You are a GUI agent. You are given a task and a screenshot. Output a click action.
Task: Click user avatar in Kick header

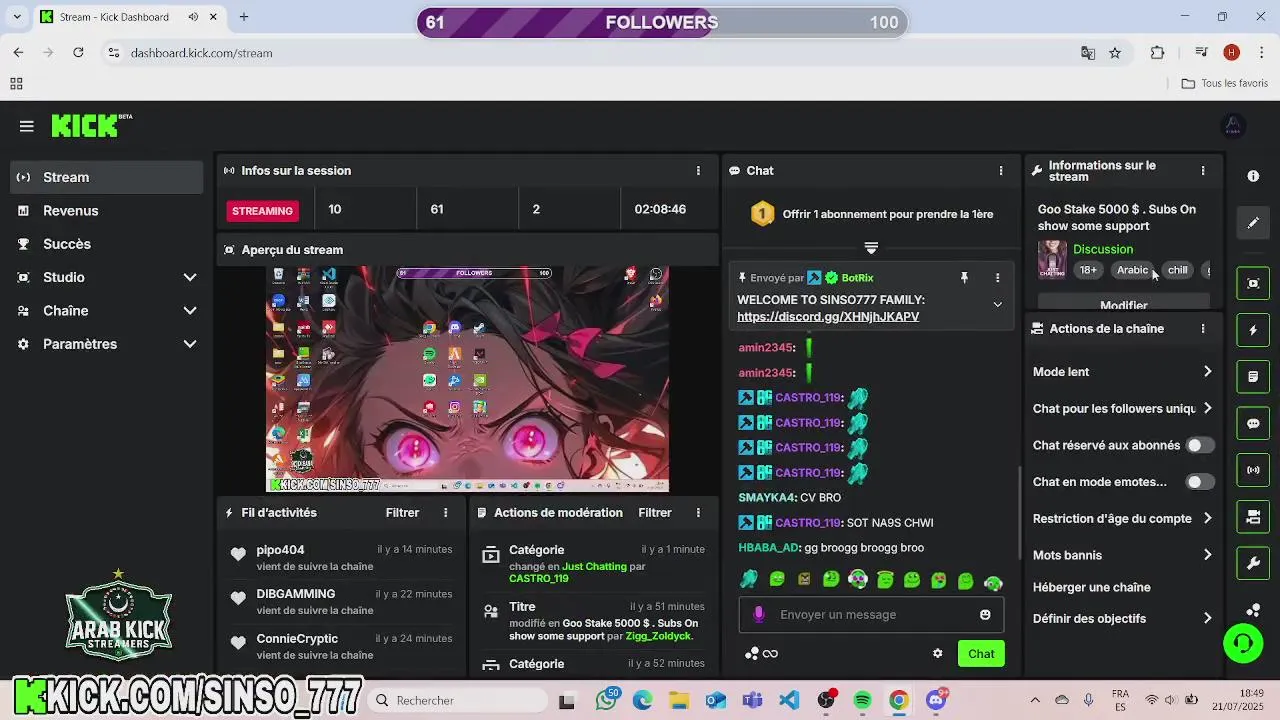tap(1233, 126)
